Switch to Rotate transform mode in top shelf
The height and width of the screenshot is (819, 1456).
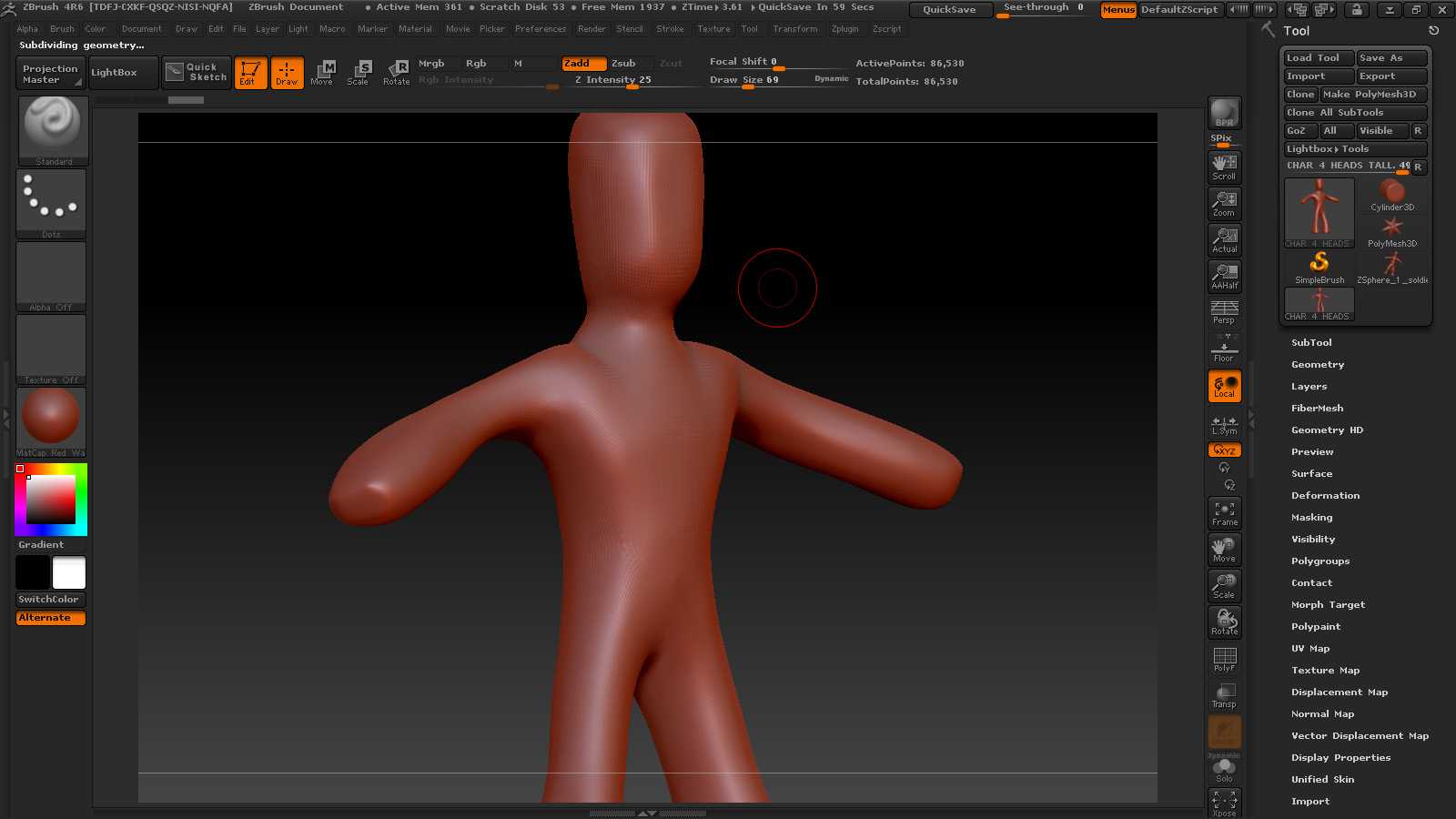tap(396, 73)
